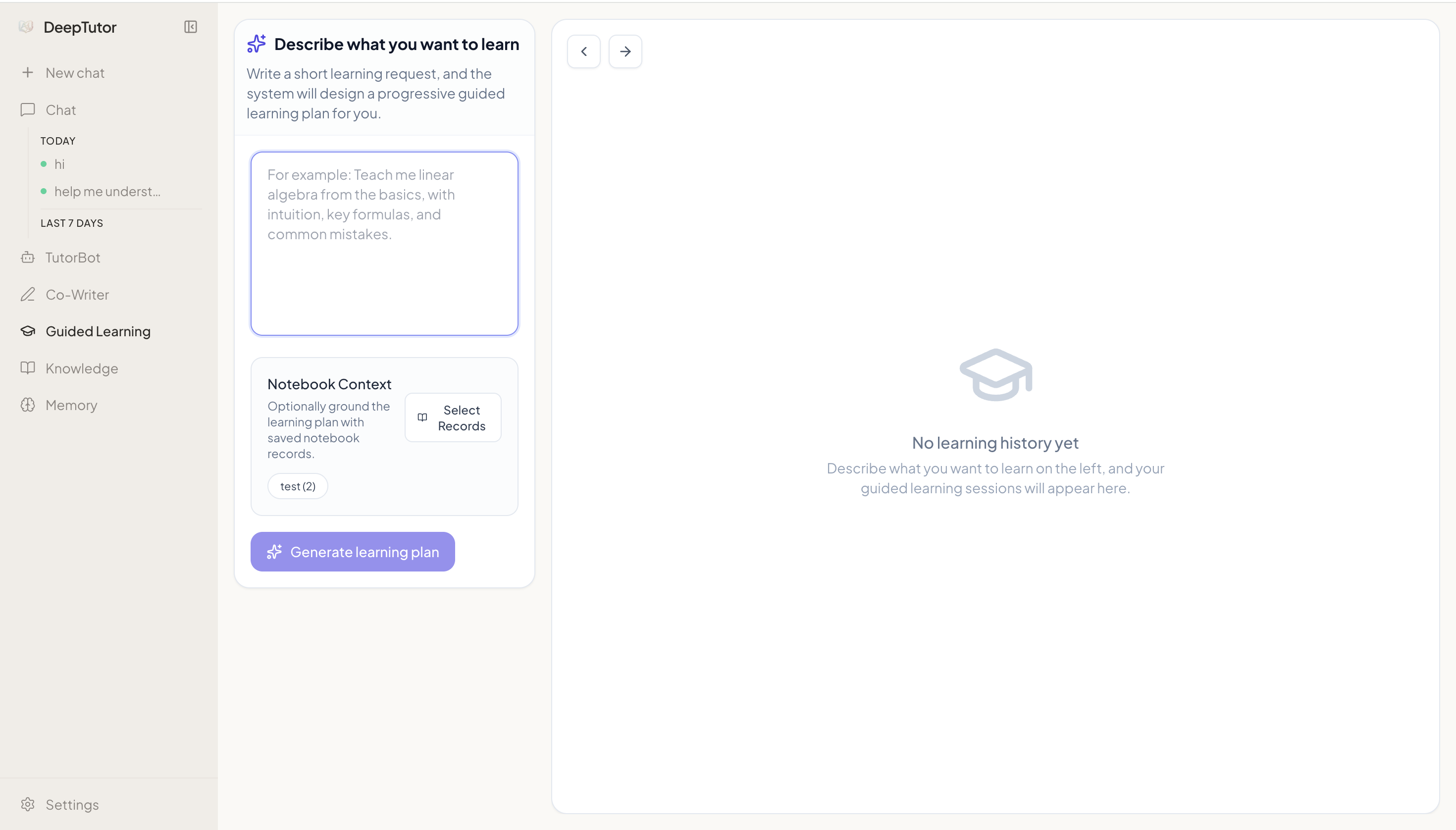Navigate forward with the right arrow
The height and width of the screenshot is (830, 1456).
click(625, 51)
